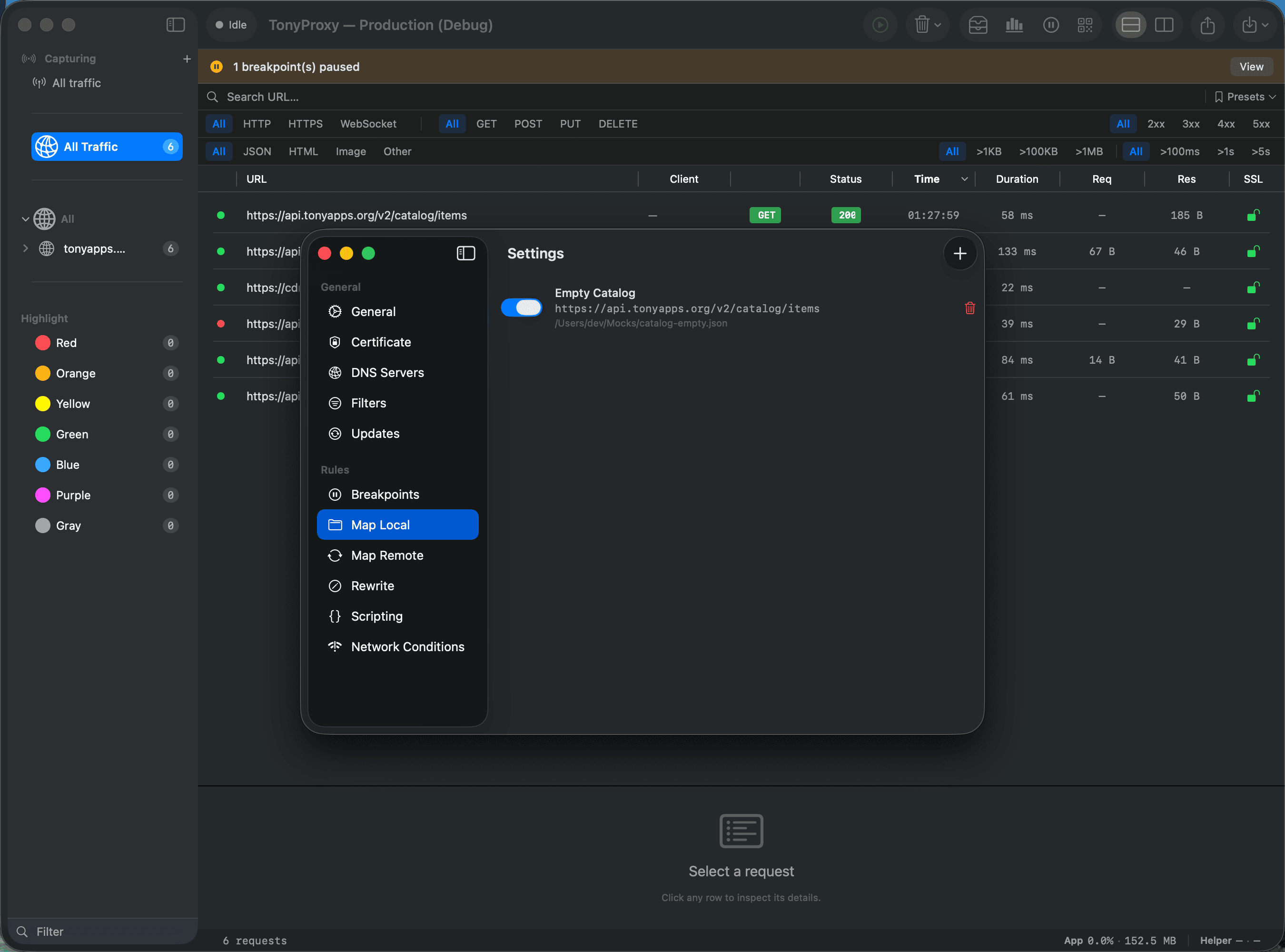This screenshot has height=952, width=1285.
Task: Select the All Traffic highlighted row
Action: 107,147
